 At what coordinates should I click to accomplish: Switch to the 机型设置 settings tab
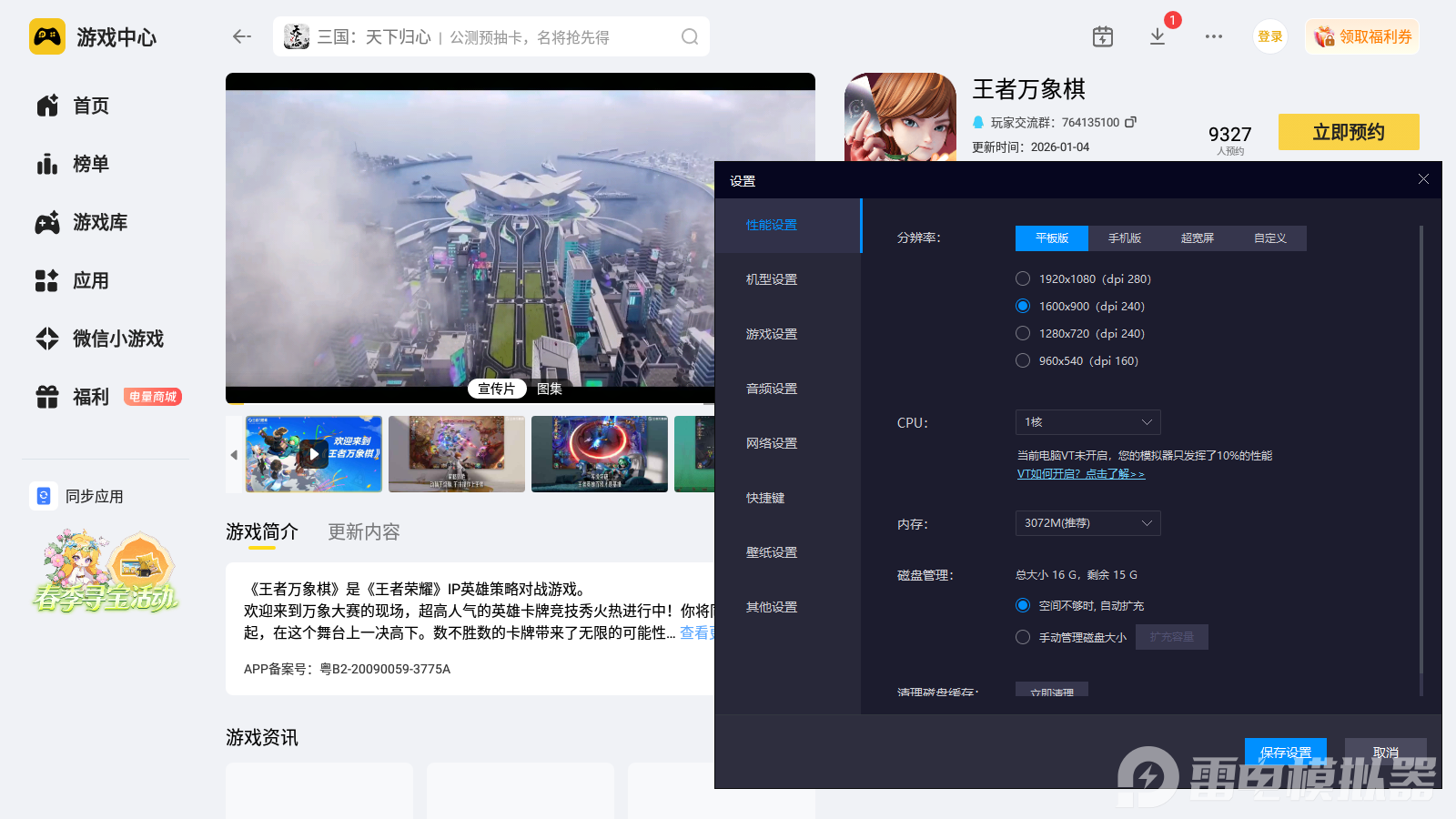788,279
